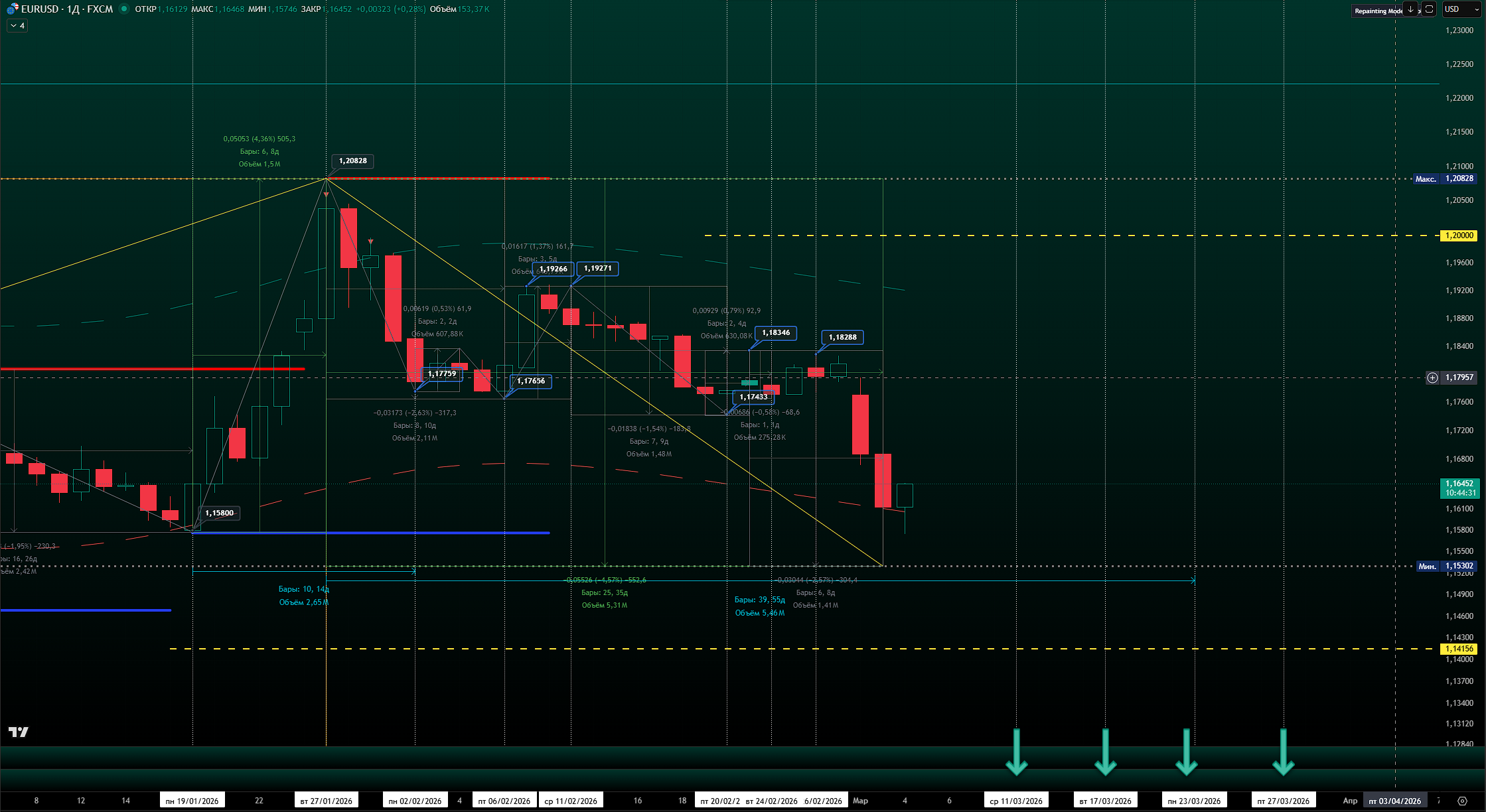
Task: Click the 1,18346 price callout label
Action: point(775,332)
